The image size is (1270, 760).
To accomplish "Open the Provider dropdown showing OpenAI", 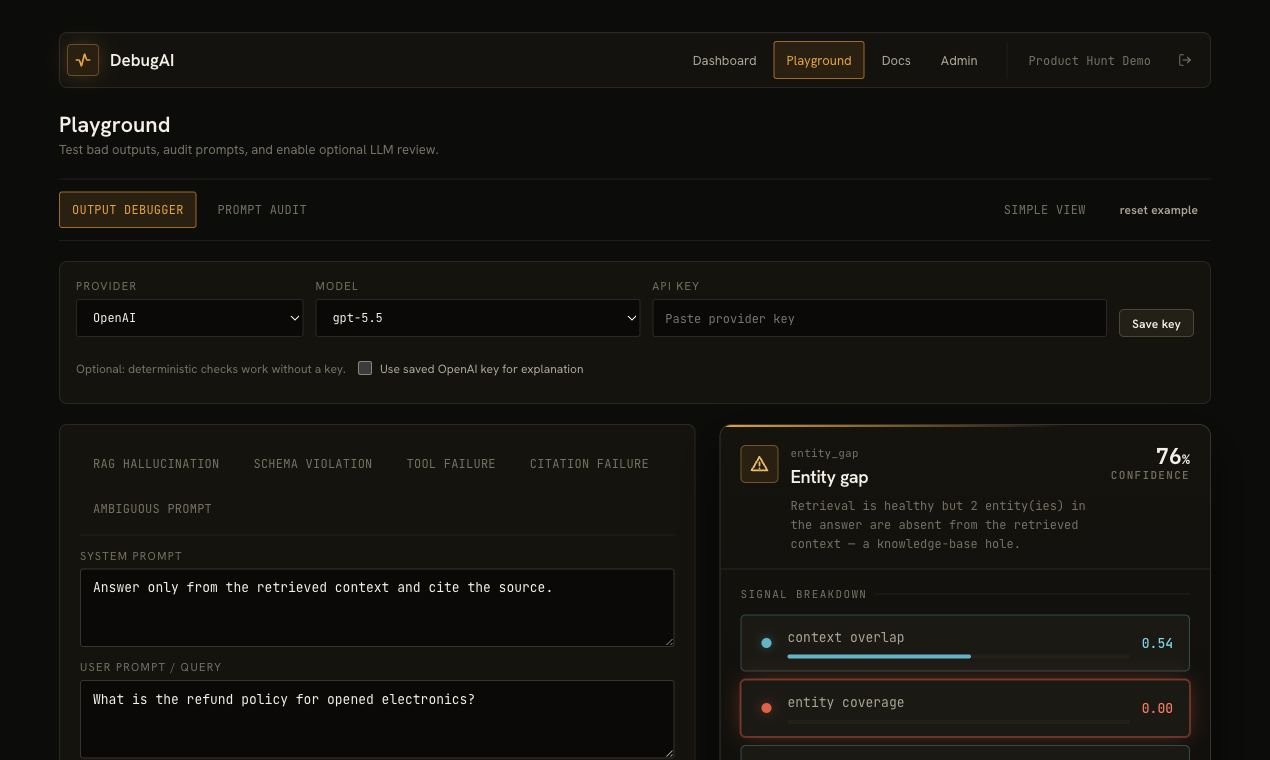I will coord(189,318).
